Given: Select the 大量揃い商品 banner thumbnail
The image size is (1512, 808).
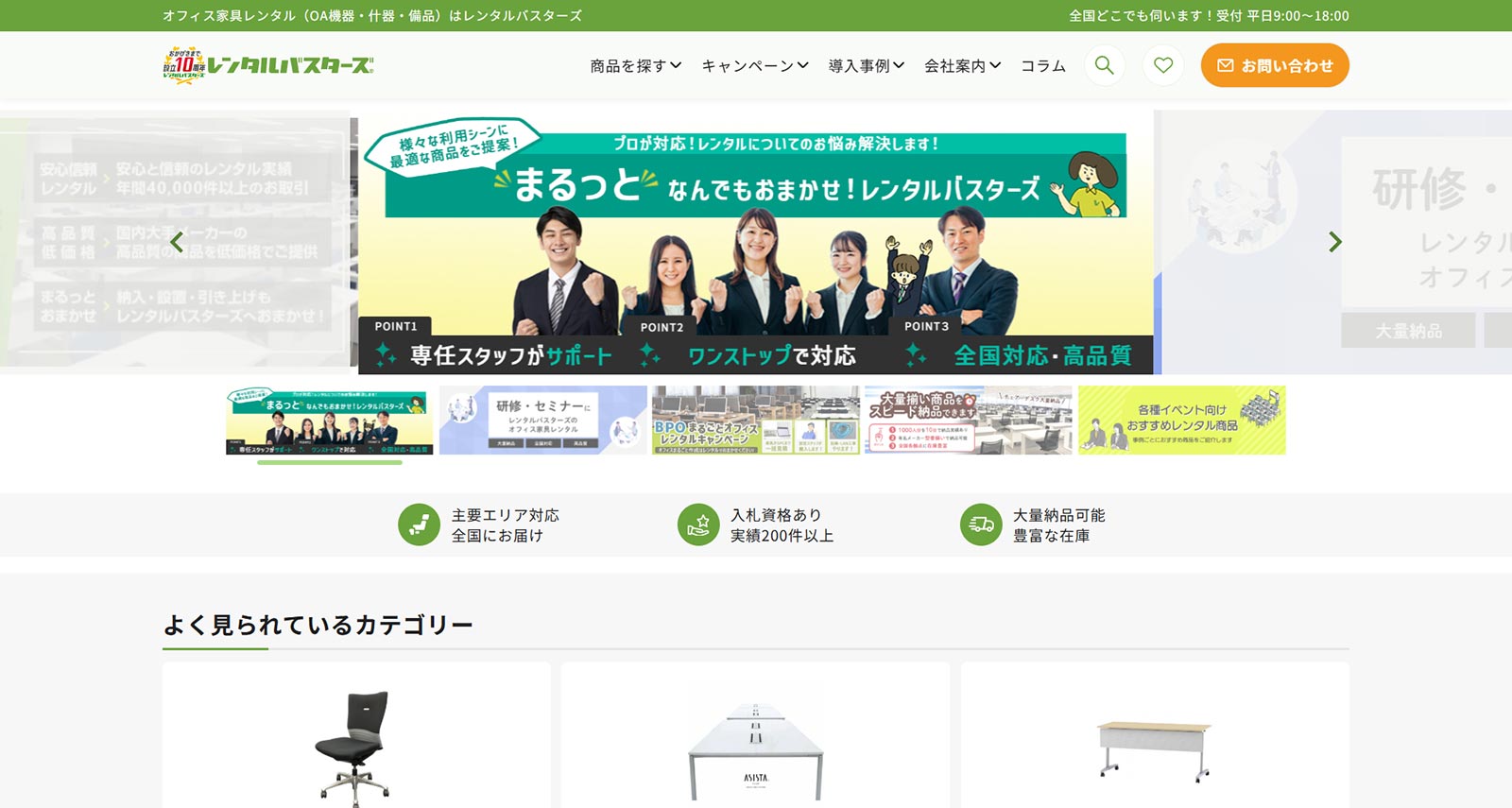Looking at the screenshot, I should (968, 421).
